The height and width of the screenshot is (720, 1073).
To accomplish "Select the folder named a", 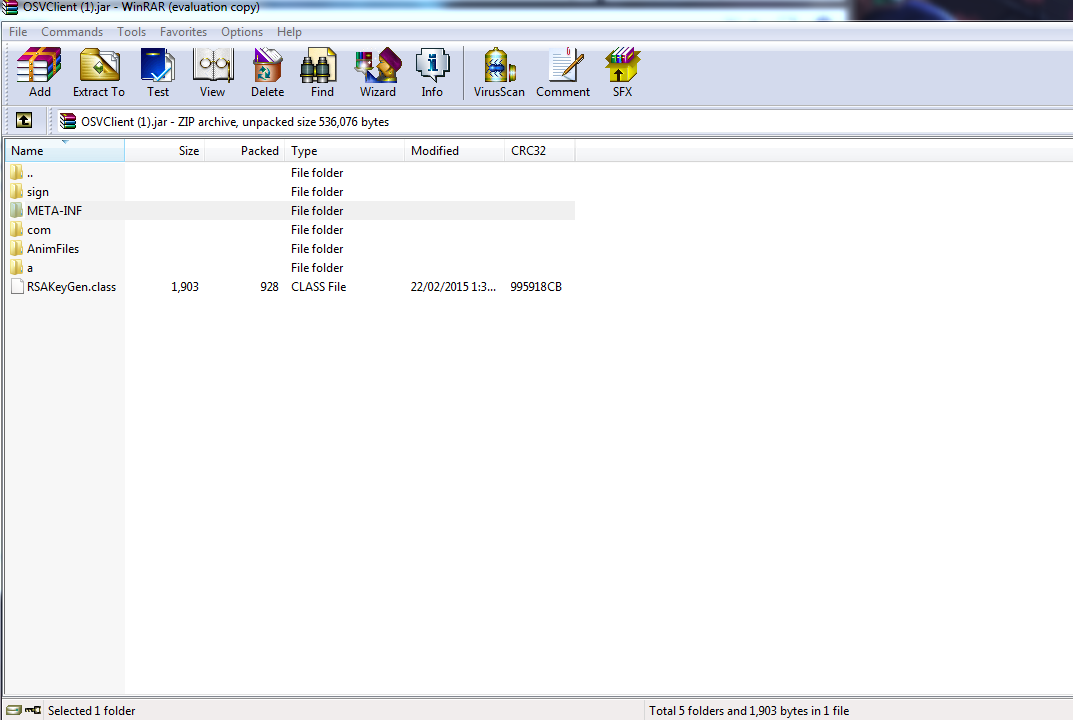I will [30, 268].
